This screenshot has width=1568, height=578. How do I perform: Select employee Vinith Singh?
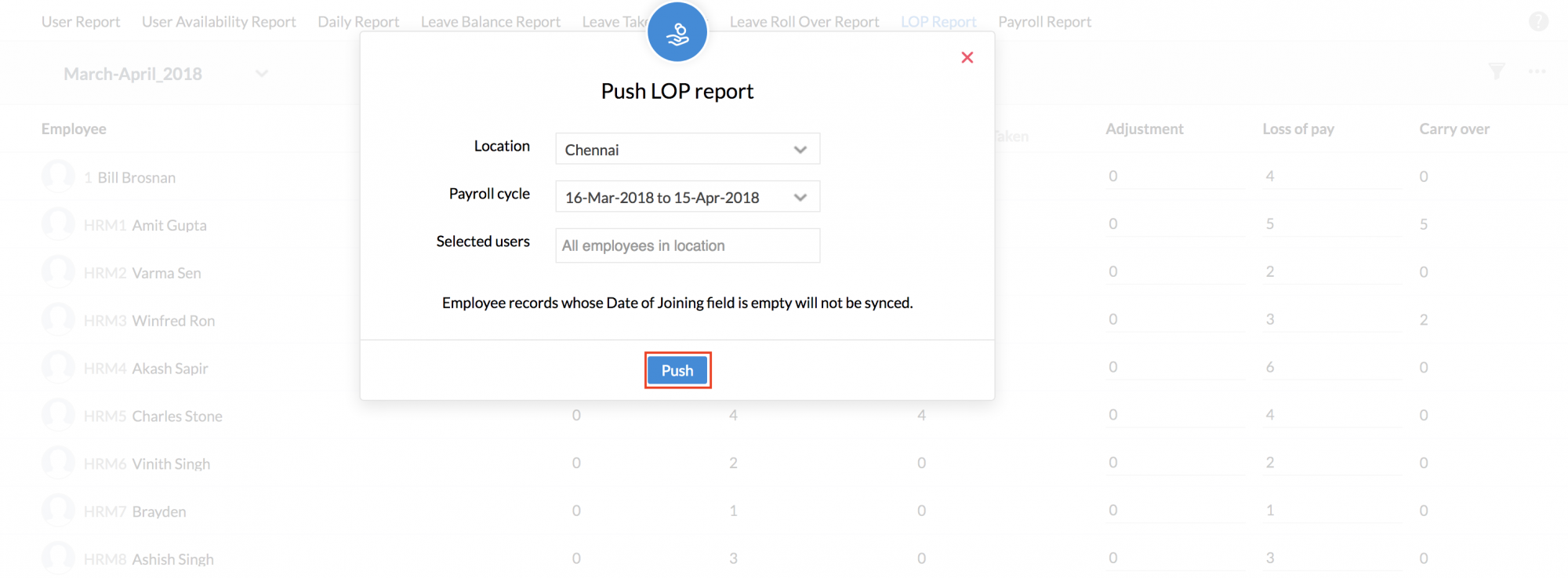pyautogui.click(x=171, y=464)
